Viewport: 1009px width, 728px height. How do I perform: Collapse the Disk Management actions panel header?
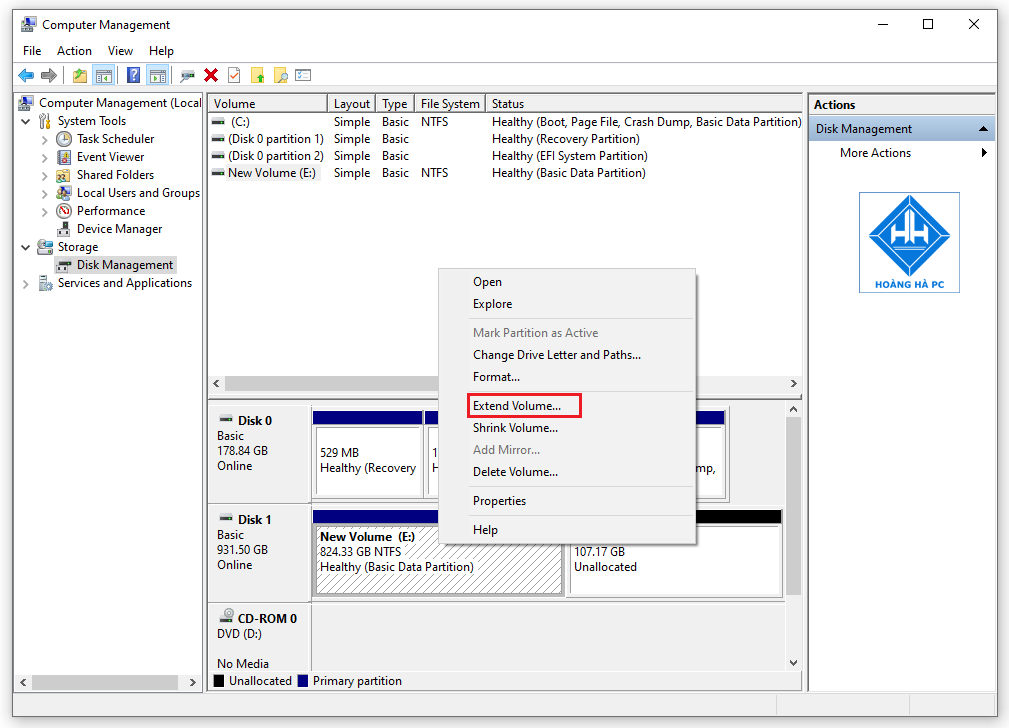click(x=983, y=128)
